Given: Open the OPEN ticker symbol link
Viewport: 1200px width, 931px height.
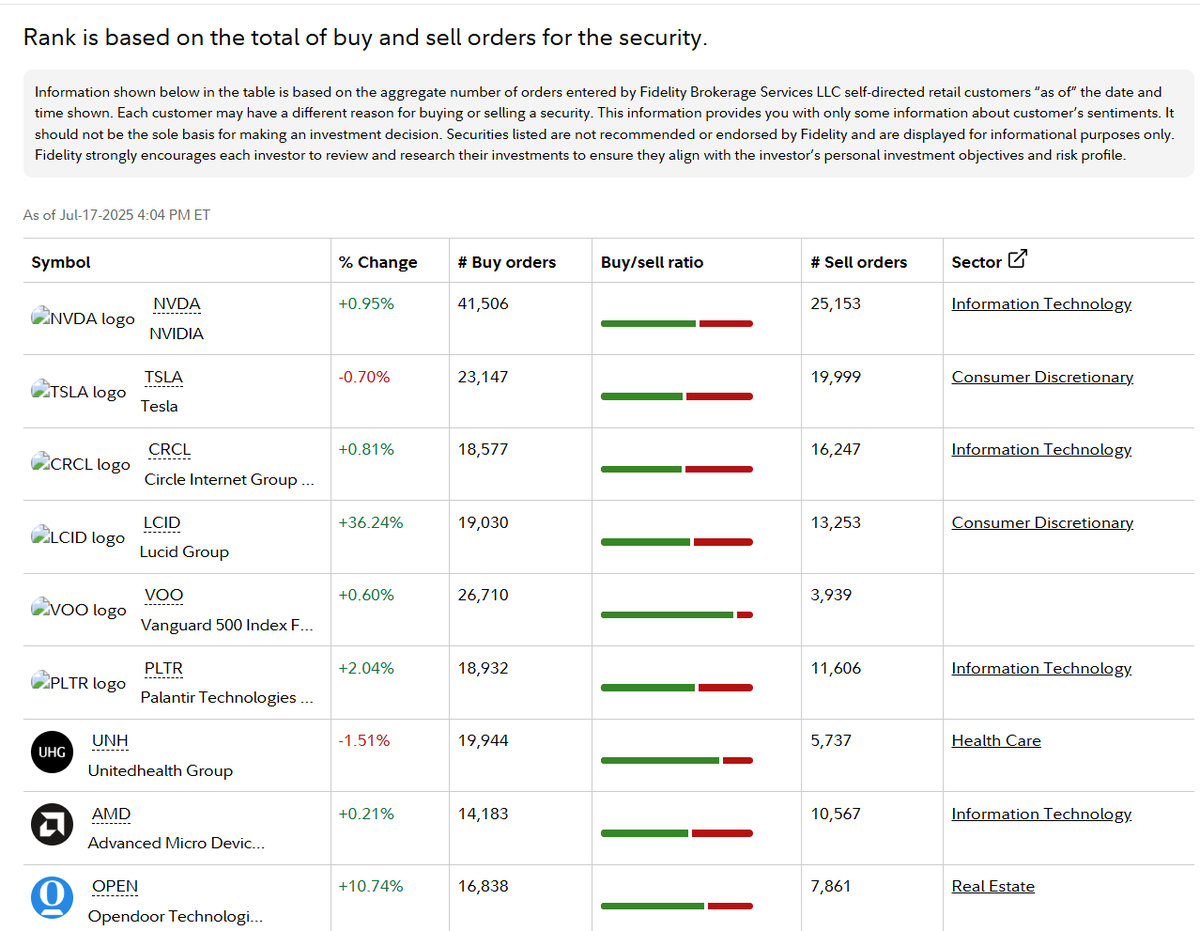Looking at the screenshot, I should click(115, 886).
